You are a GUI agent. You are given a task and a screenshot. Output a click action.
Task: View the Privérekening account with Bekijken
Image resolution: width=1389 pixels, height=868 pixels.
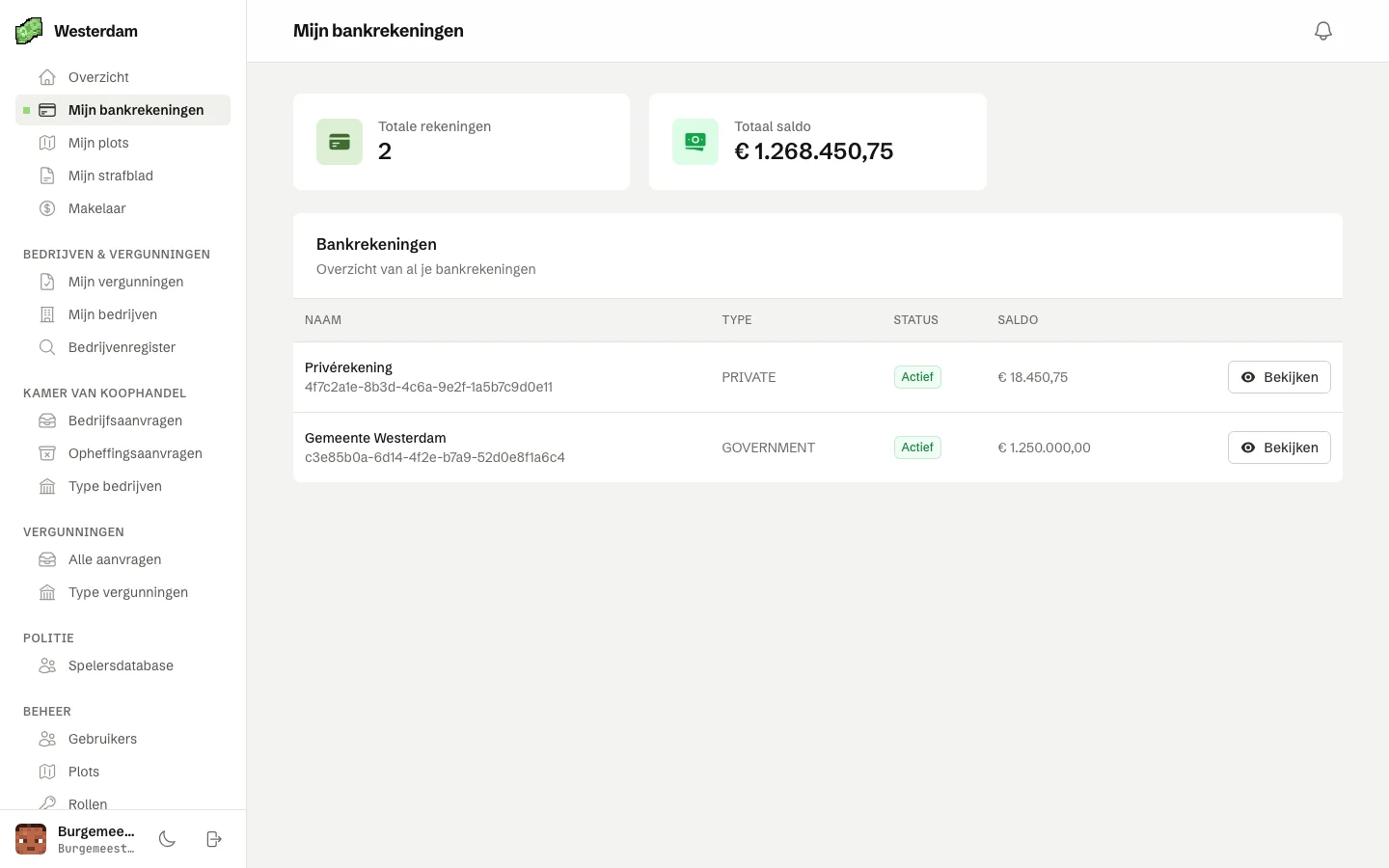[1279, 377]
